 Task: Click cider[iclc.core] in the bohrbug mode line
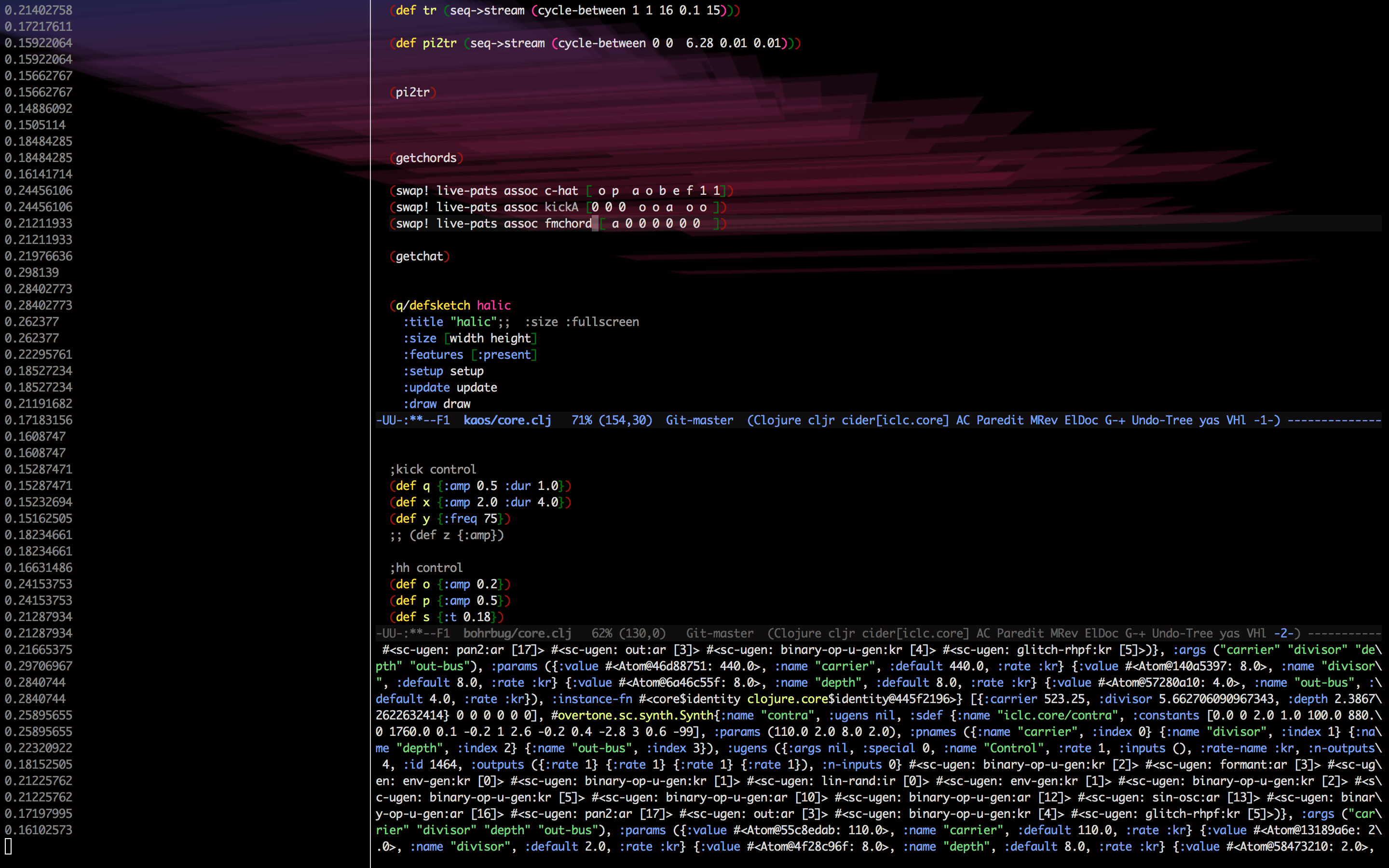click(915, 633)
